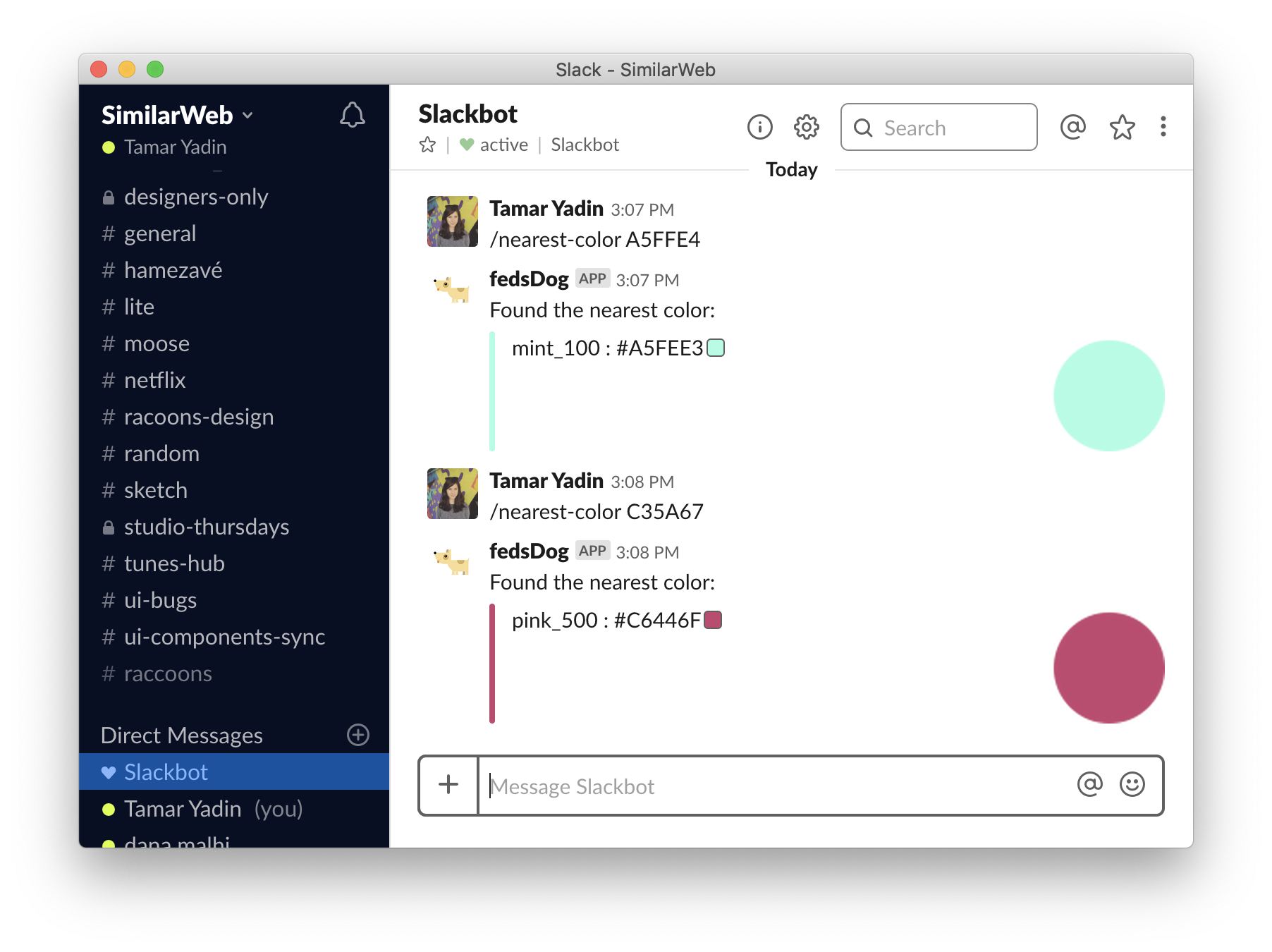Click the small pink_500 color swatch

tap(713, 620)
